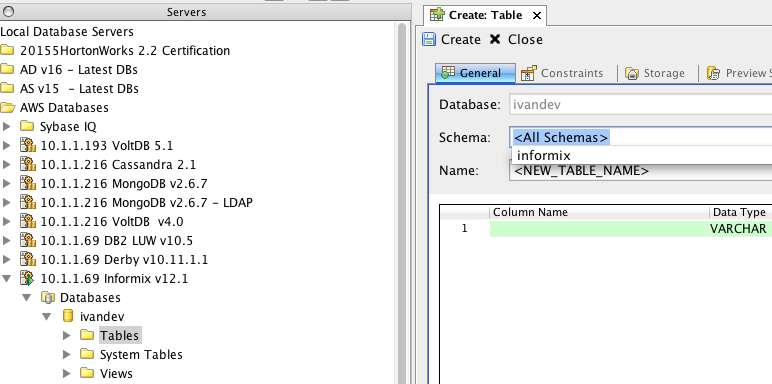Image resolution: width=772 pixels, height=384 pixels.
Task: Click the VoltDB v4.0 server icon
Action: tap(28, 222)
